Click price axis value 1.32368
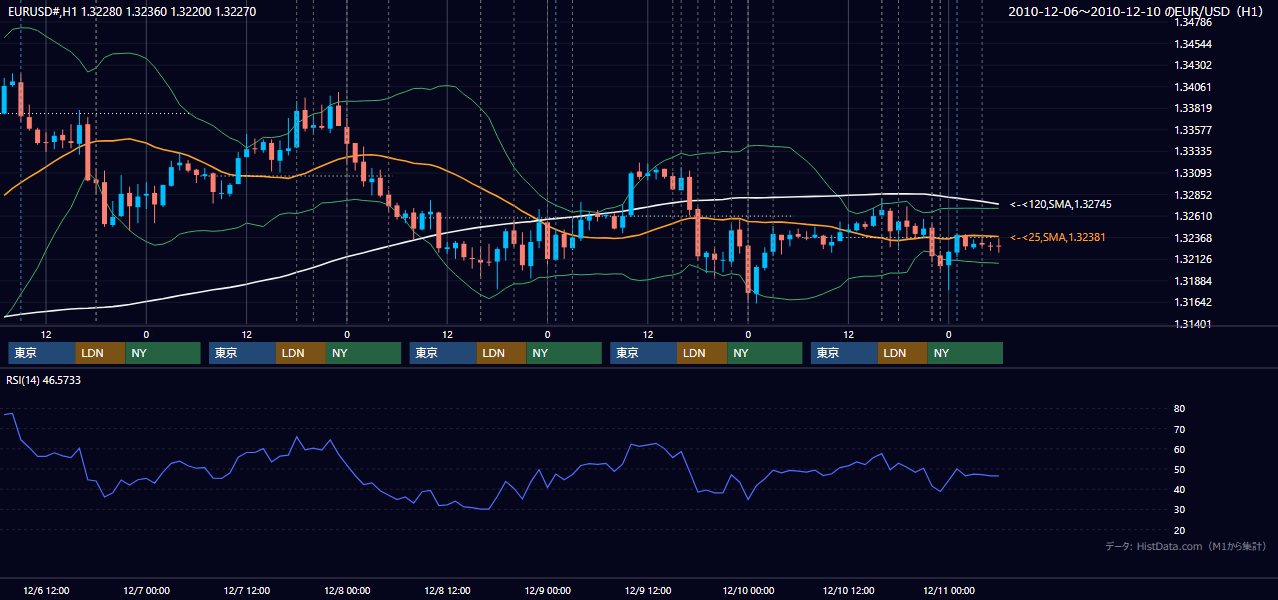Screen dimensions: 1278x600 1193,238
